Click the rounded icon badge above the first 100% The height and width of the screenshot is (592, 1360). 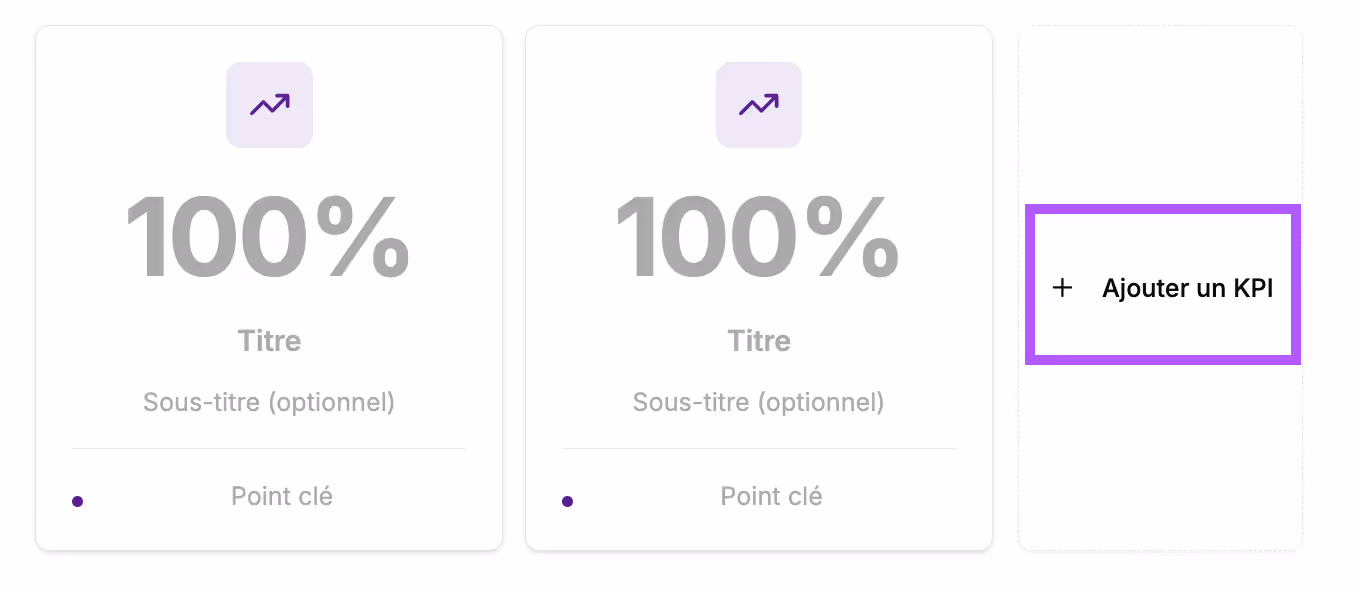pos(269,104)
